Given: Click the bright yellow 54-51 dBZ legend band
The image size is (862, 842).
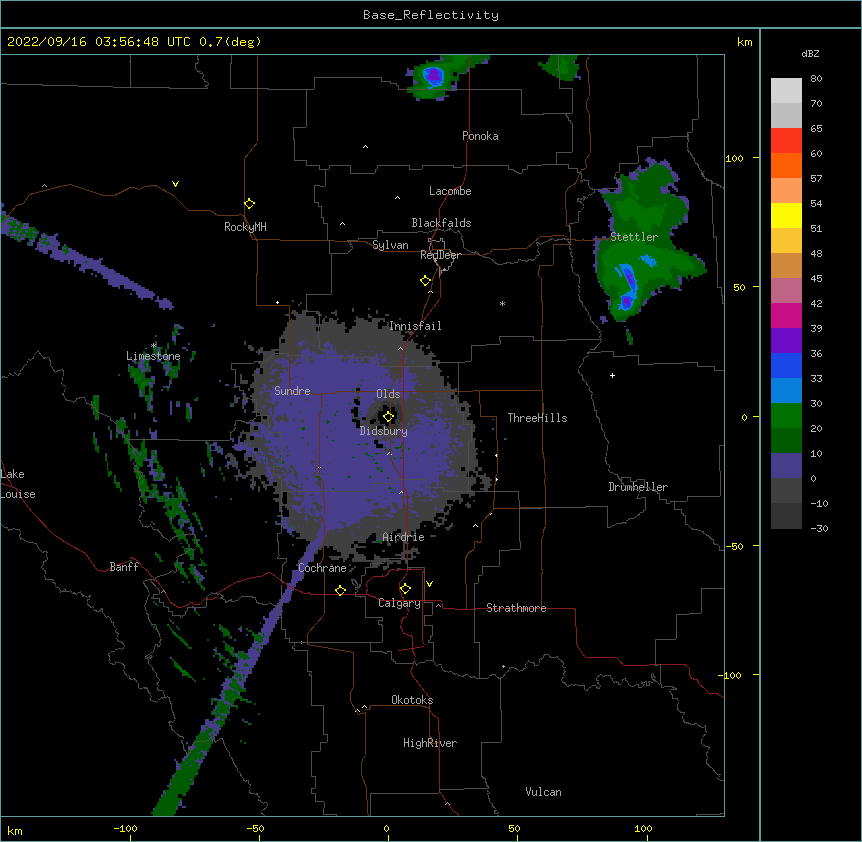Looking at the screenshot, I should tap(786, 216).
